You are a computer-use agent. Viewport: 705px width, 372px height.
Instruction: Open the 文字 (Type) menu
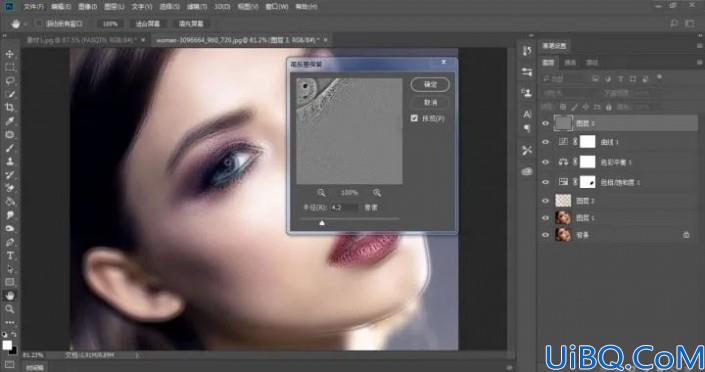pyautogui.click(x=142, y=7)
